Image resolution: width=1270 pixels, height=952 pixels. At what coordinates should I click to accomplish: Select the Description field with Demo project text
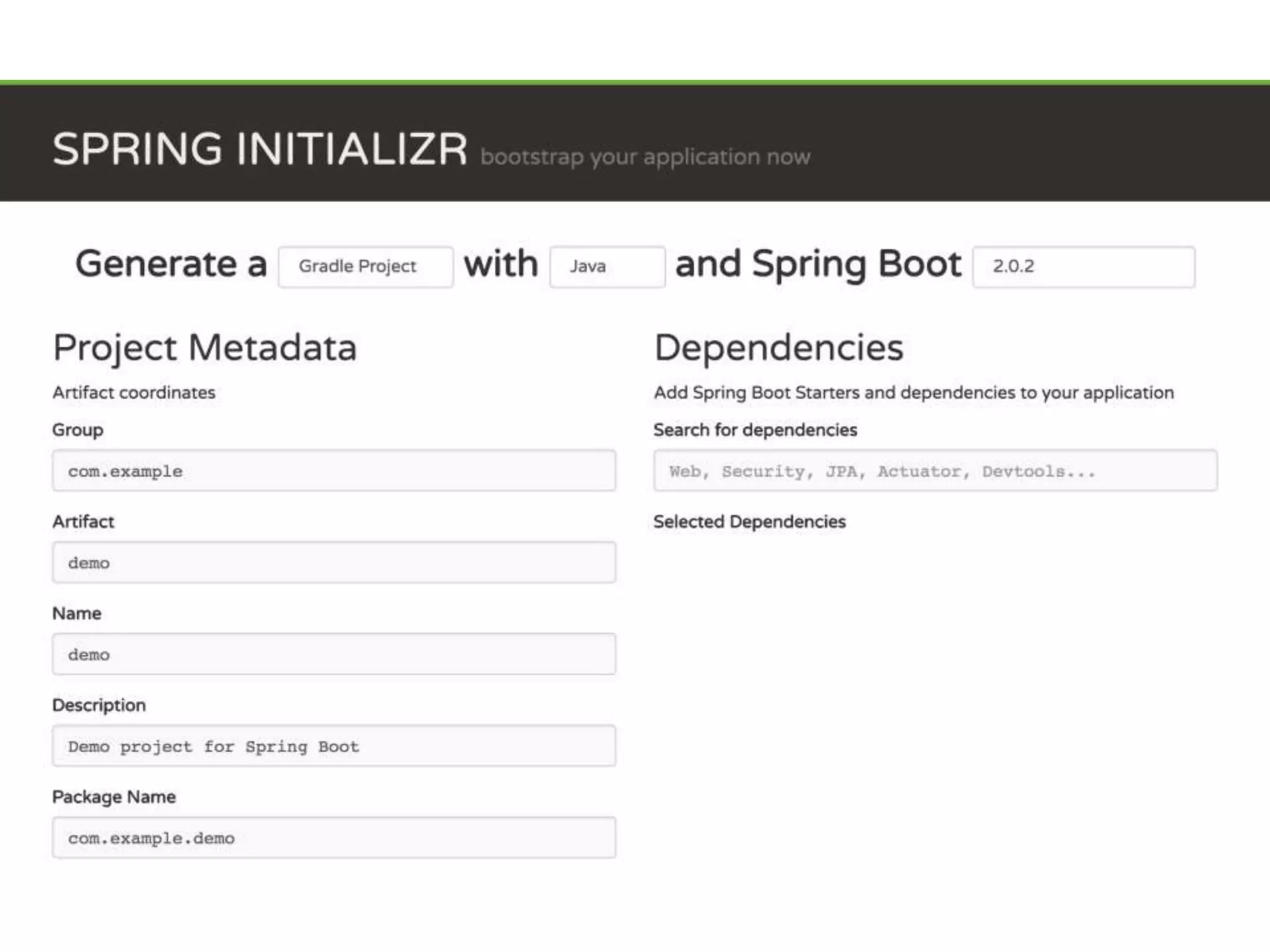pos(334,746)
